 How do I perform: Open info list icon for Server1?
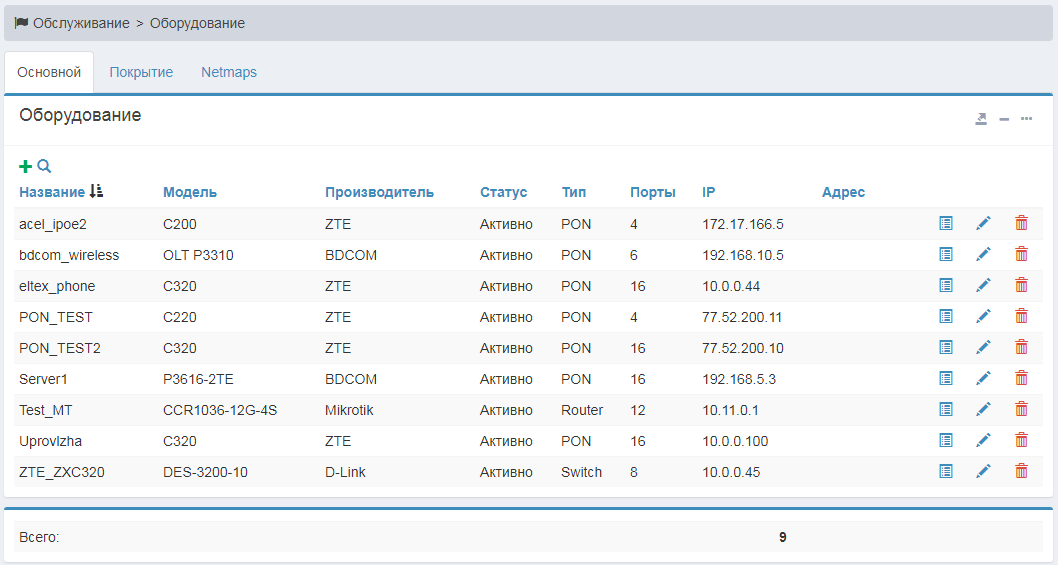[946, 379]
